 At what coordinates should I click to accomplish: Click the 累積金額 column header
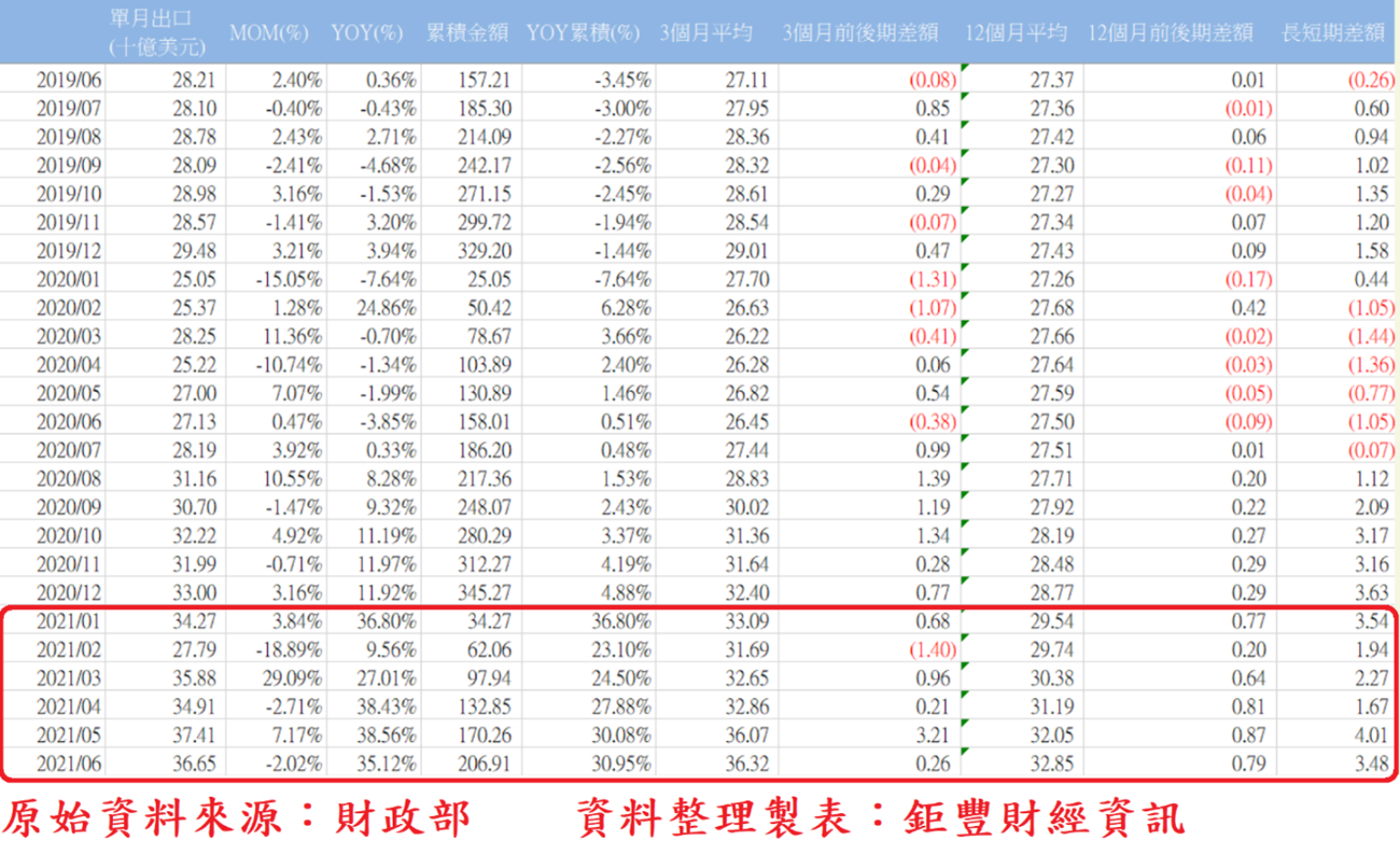point(467,33)
